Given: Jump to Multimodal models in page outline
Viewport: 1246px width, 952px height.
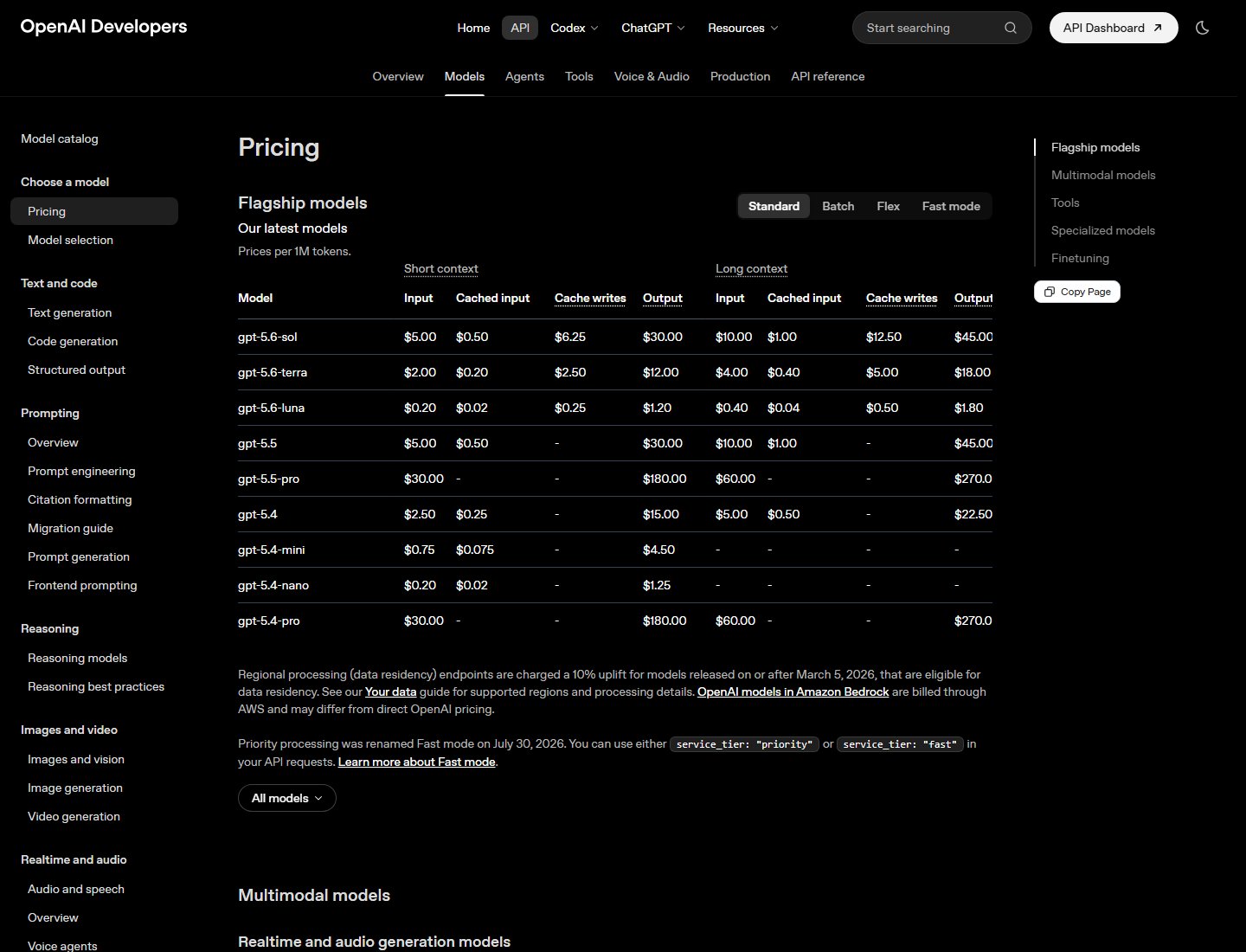Looking at the screenshot, I should point(1103,175).
